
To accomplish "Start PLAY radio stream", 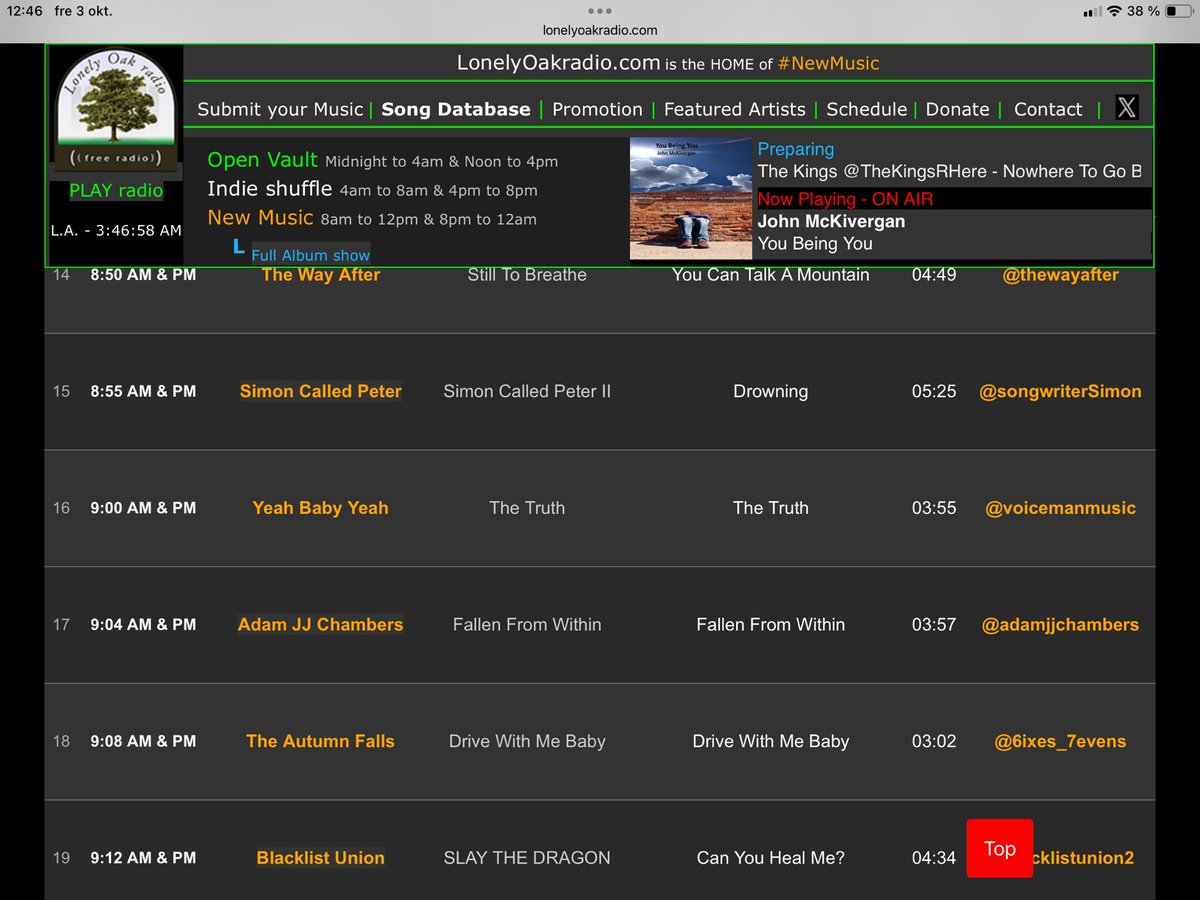I will coord(116,190).
